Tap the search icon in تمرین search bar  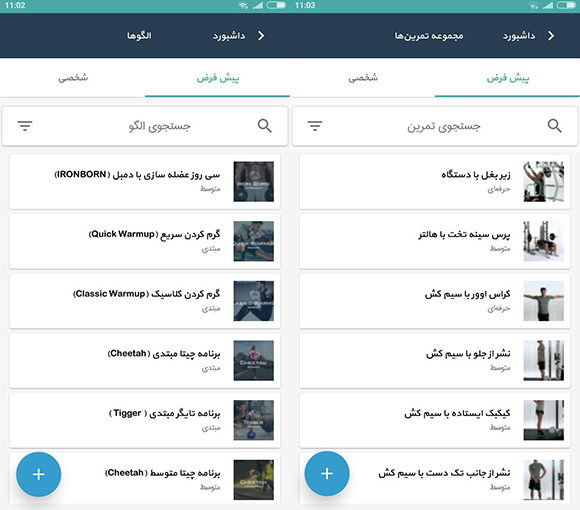[x=554, y=126]
